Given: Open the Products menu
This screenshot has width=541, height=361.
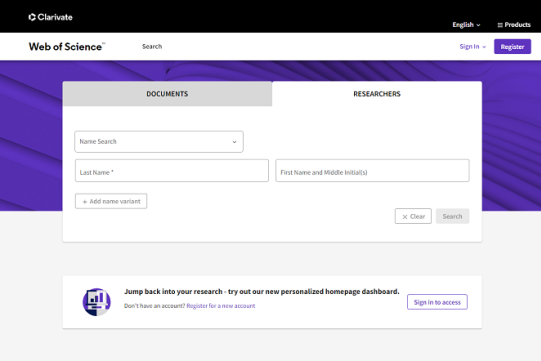Looking at the screenshot, I should pos(514,25).
